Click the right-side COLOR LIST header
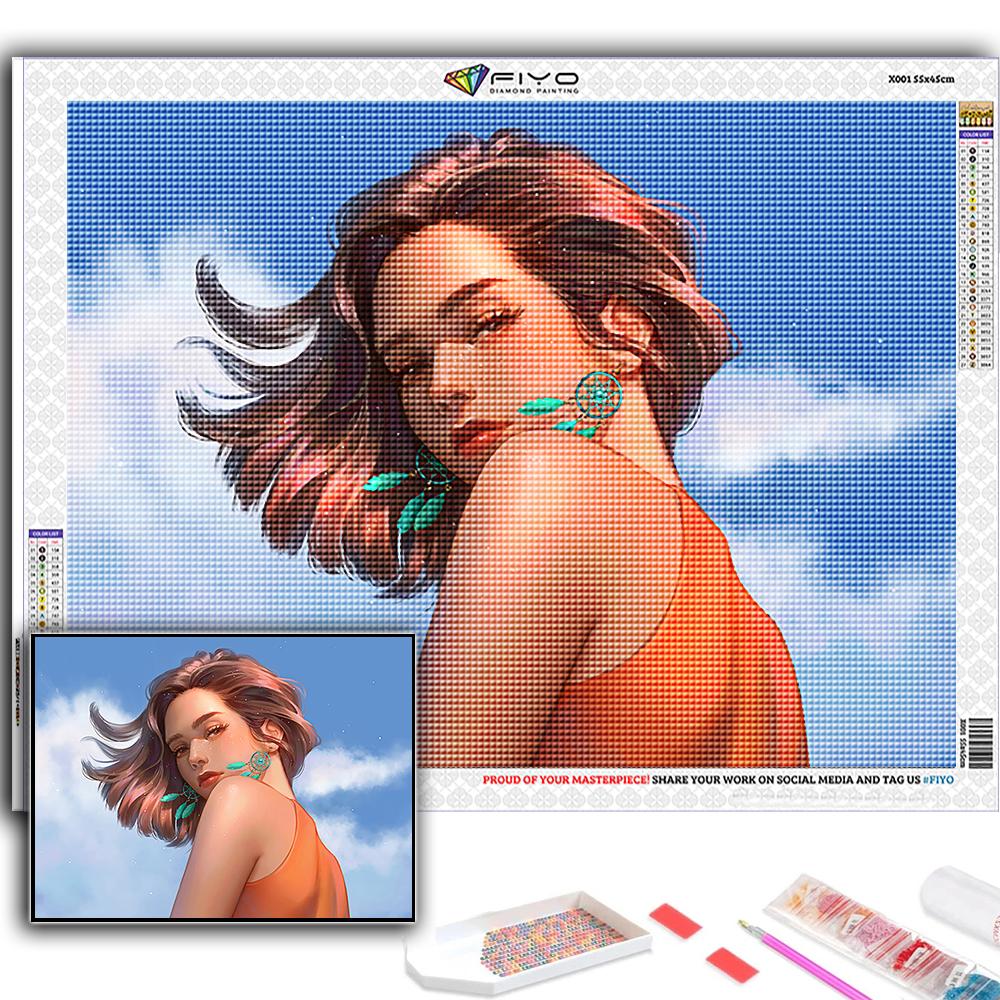The height and width of the screenshot is (1000, 1000). point(971,133)
